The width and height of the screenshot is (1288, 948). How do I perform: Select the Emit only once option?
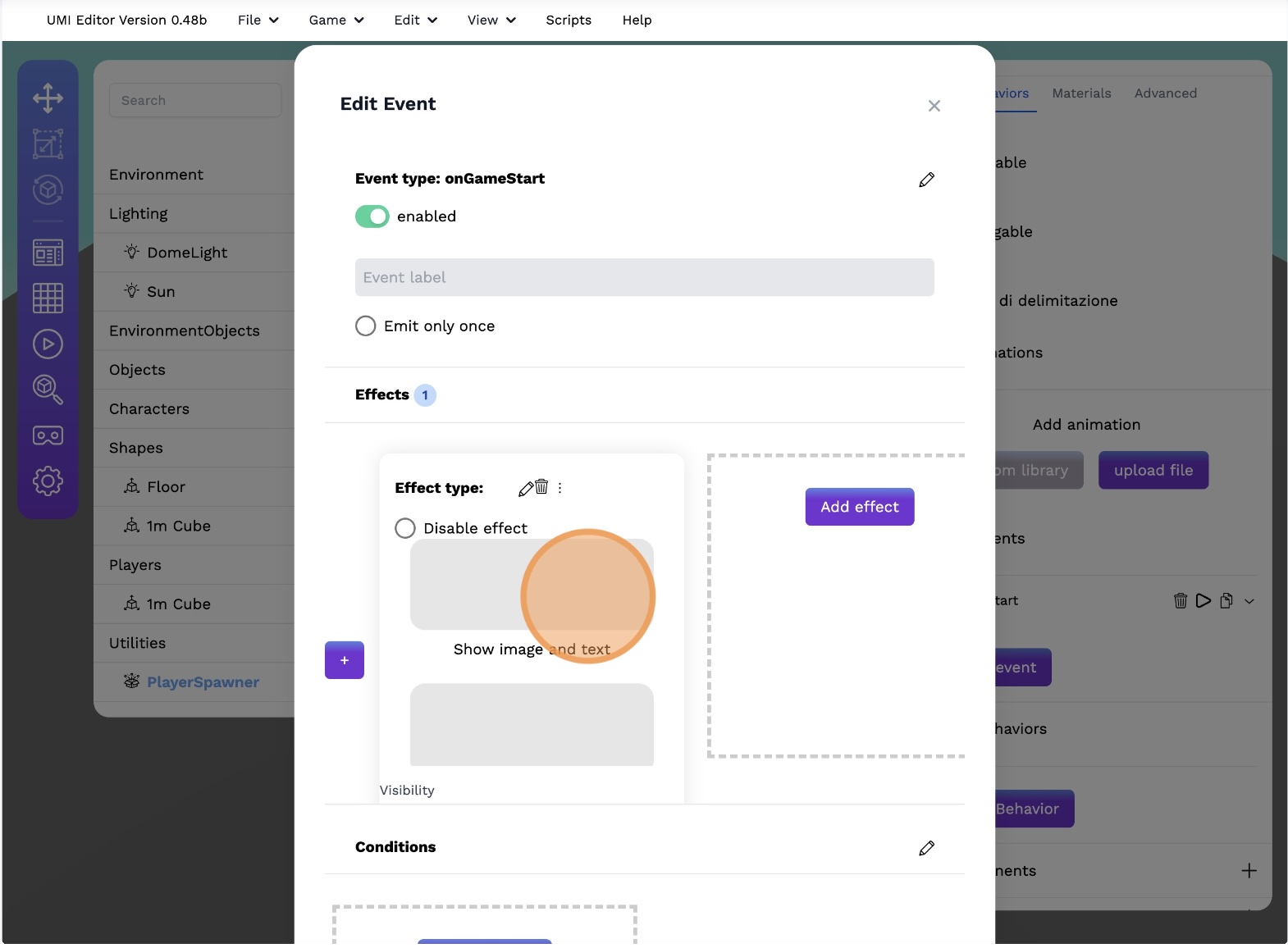click(366, 326)
